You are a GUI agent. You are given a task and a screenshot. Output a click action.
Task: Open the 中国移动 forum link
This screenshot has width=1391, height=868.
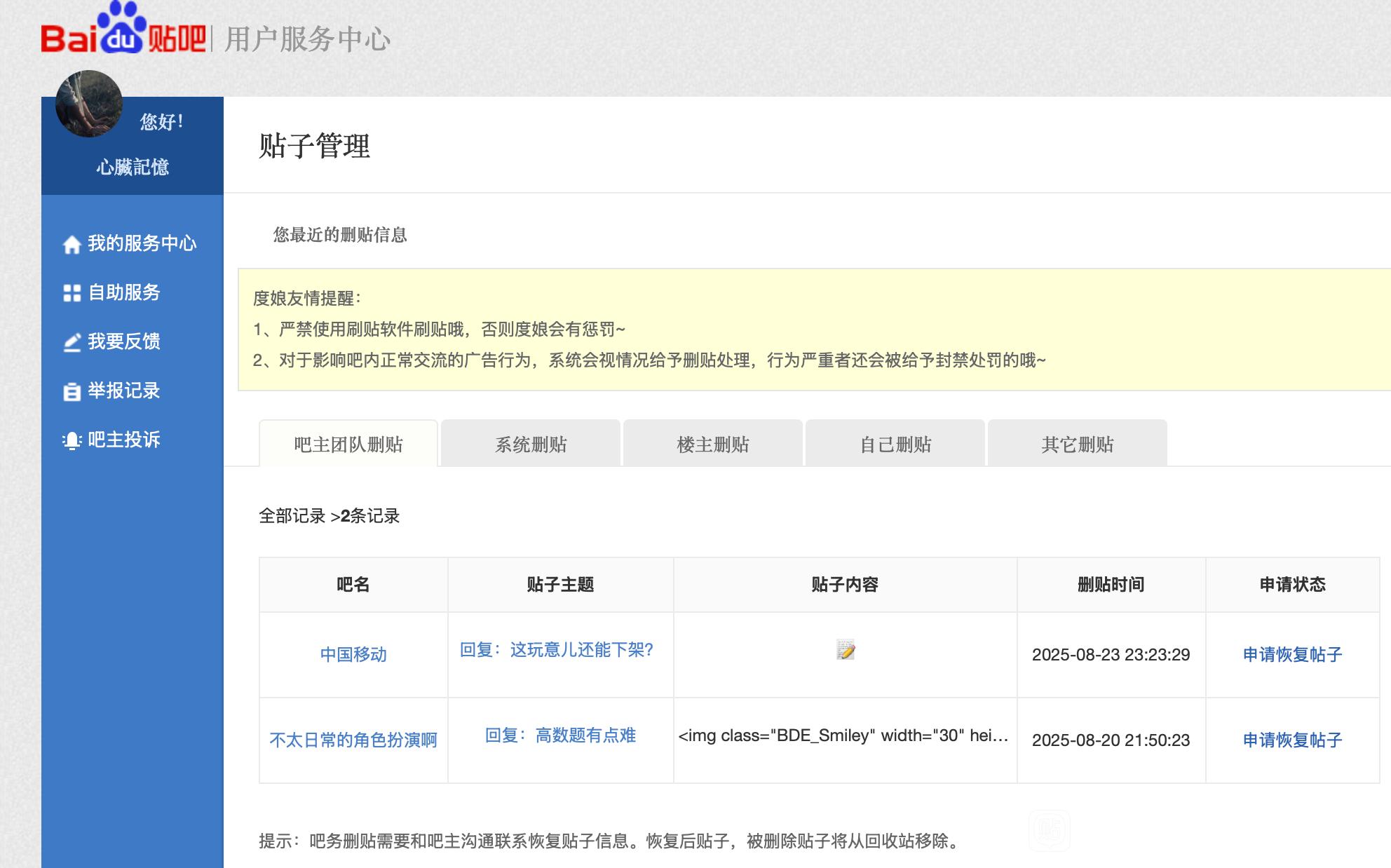tap(353, 655)
